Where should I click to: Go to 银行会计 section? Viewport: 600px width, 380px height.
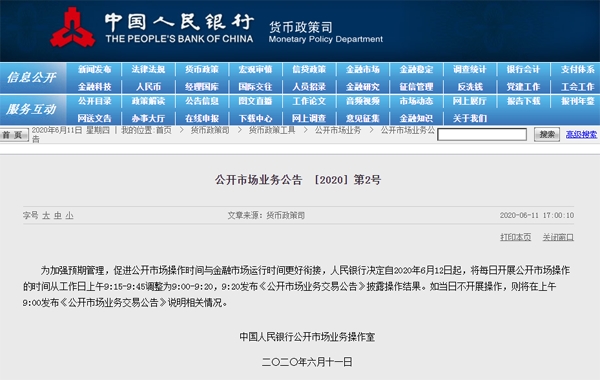tap(523, 69)
